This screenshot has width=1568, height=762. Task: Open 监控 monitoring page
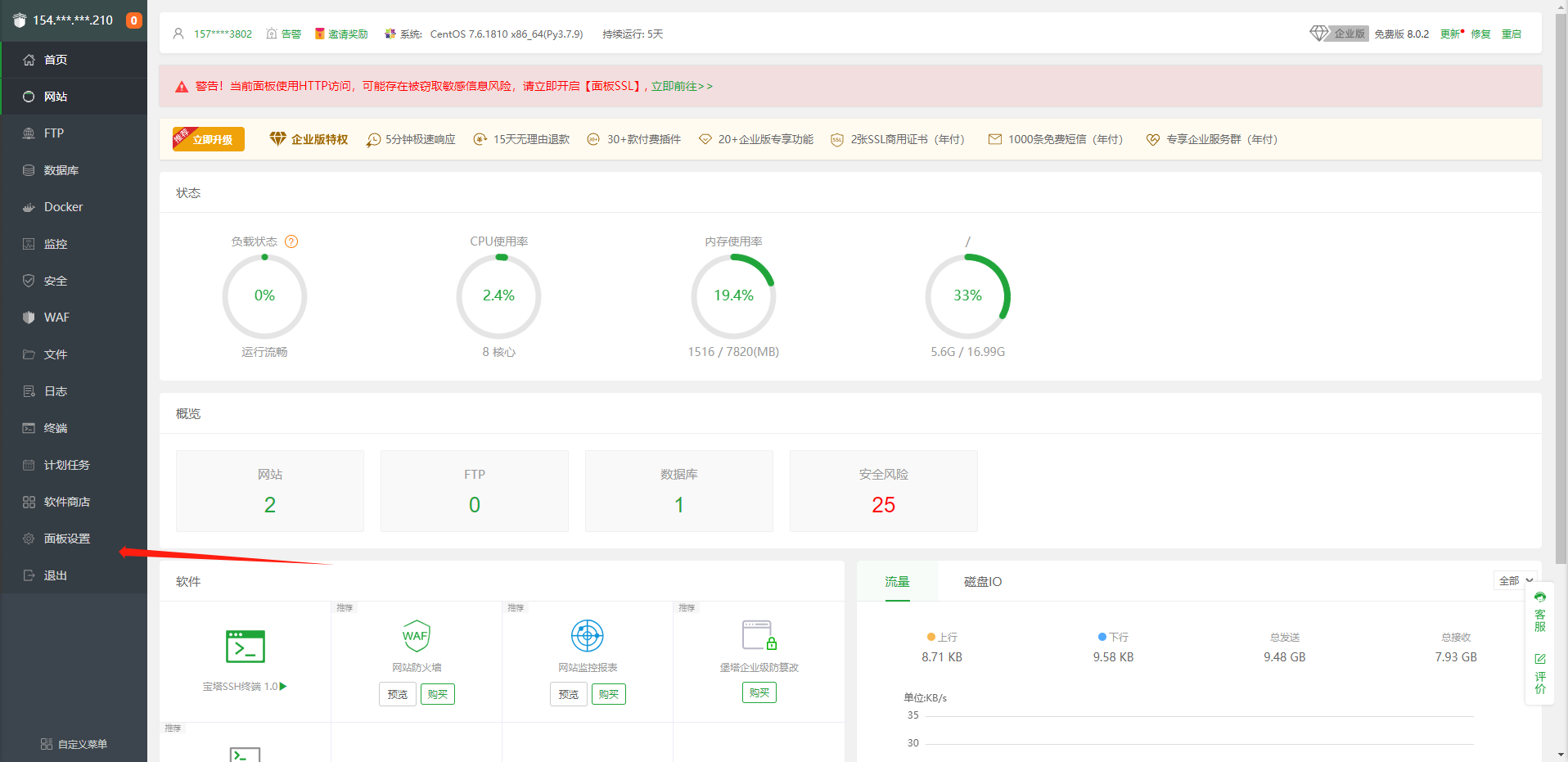(74, 244)
